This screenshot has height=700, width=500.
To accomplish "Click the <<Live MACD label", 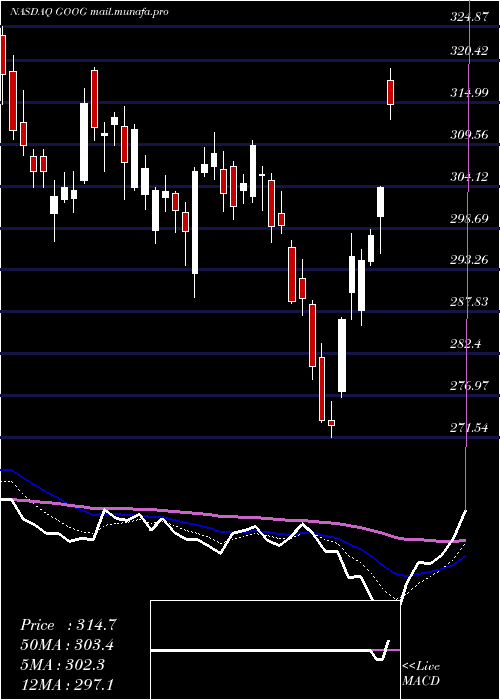I will click(421, 674).
